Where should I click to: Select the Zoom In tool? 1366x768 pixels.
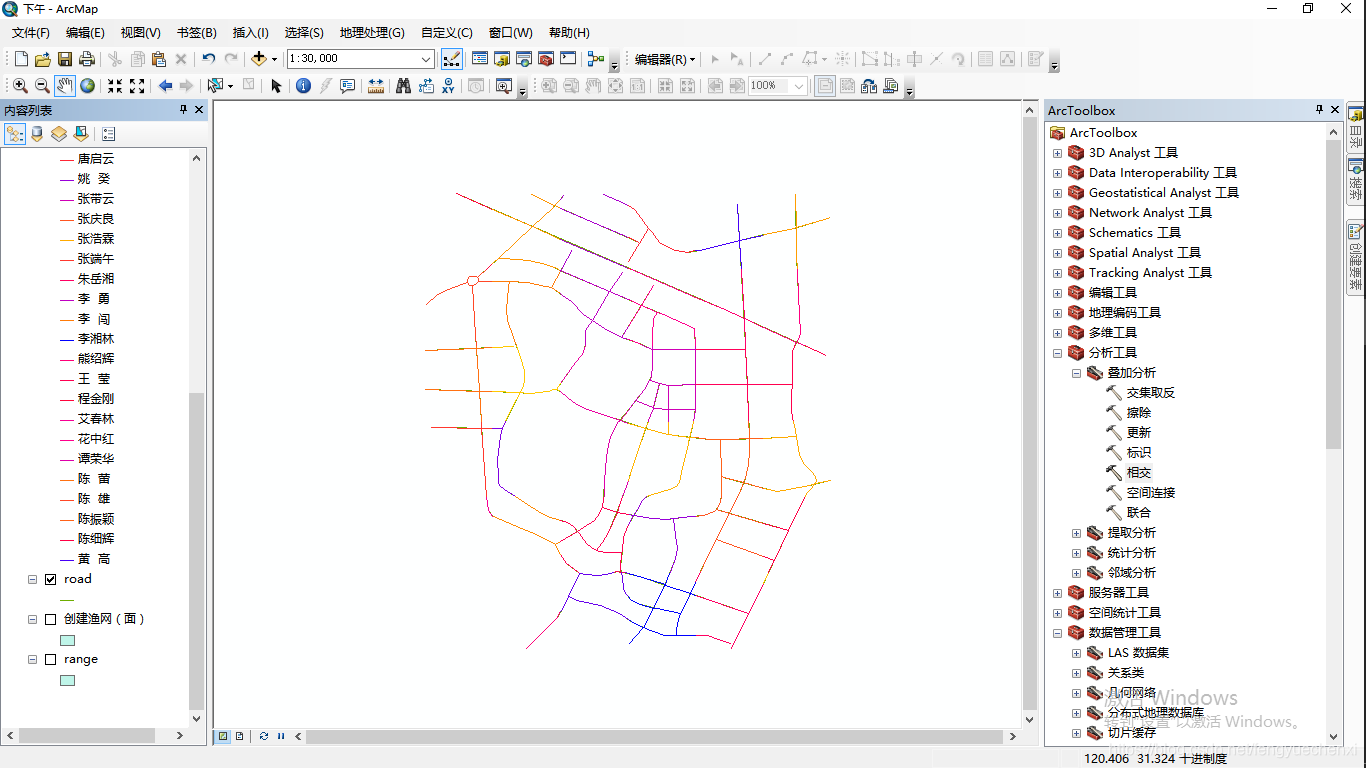coord(19,86)
